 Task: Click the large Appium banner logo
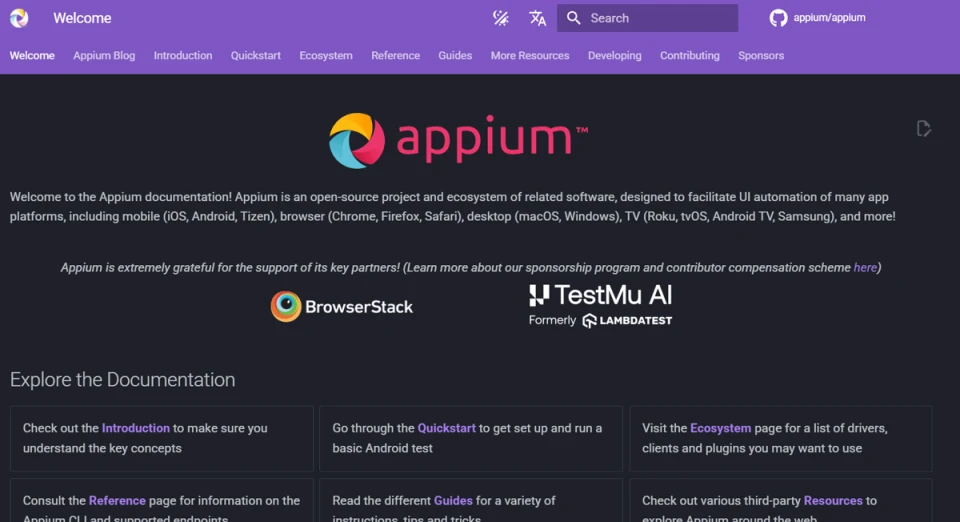tap(458, 140)
